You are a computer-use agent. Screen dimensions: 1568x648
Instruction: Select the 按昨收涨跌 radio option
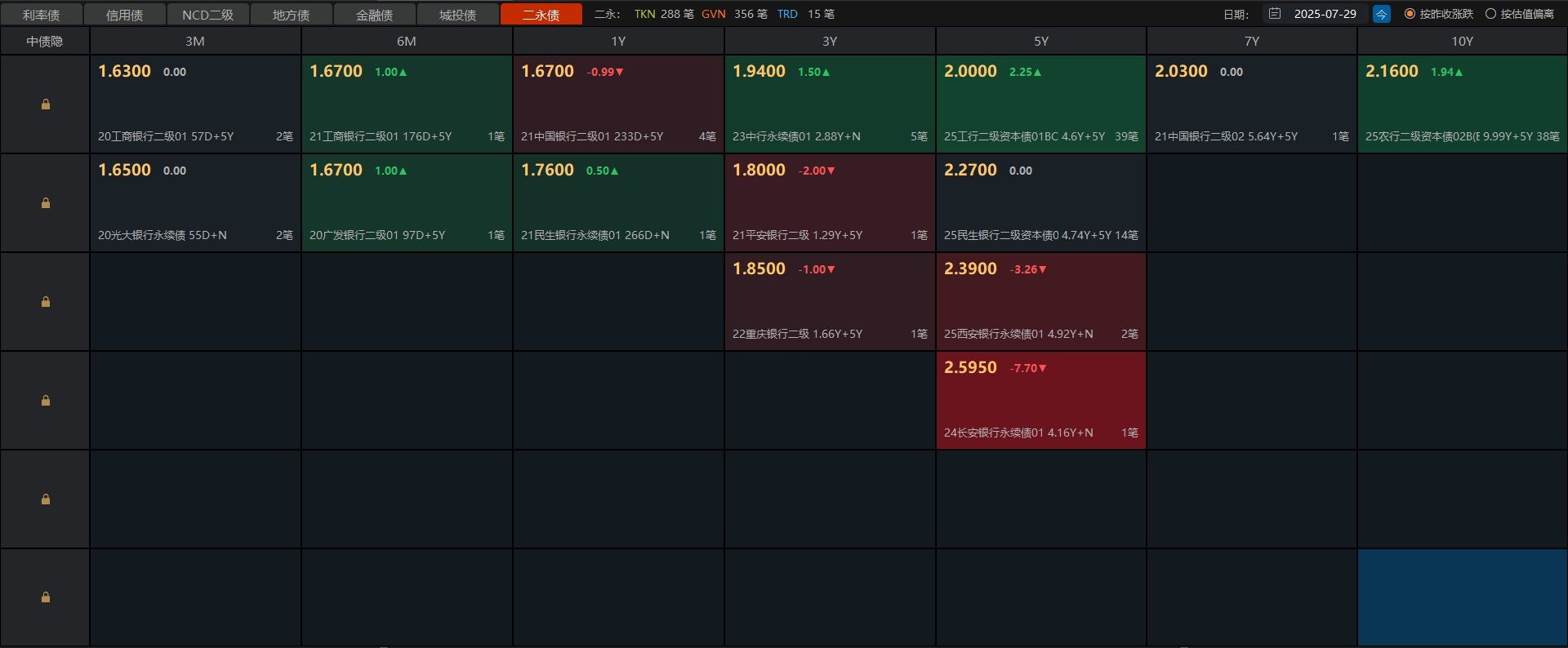pyautogui.click(x=1439, y=14)
